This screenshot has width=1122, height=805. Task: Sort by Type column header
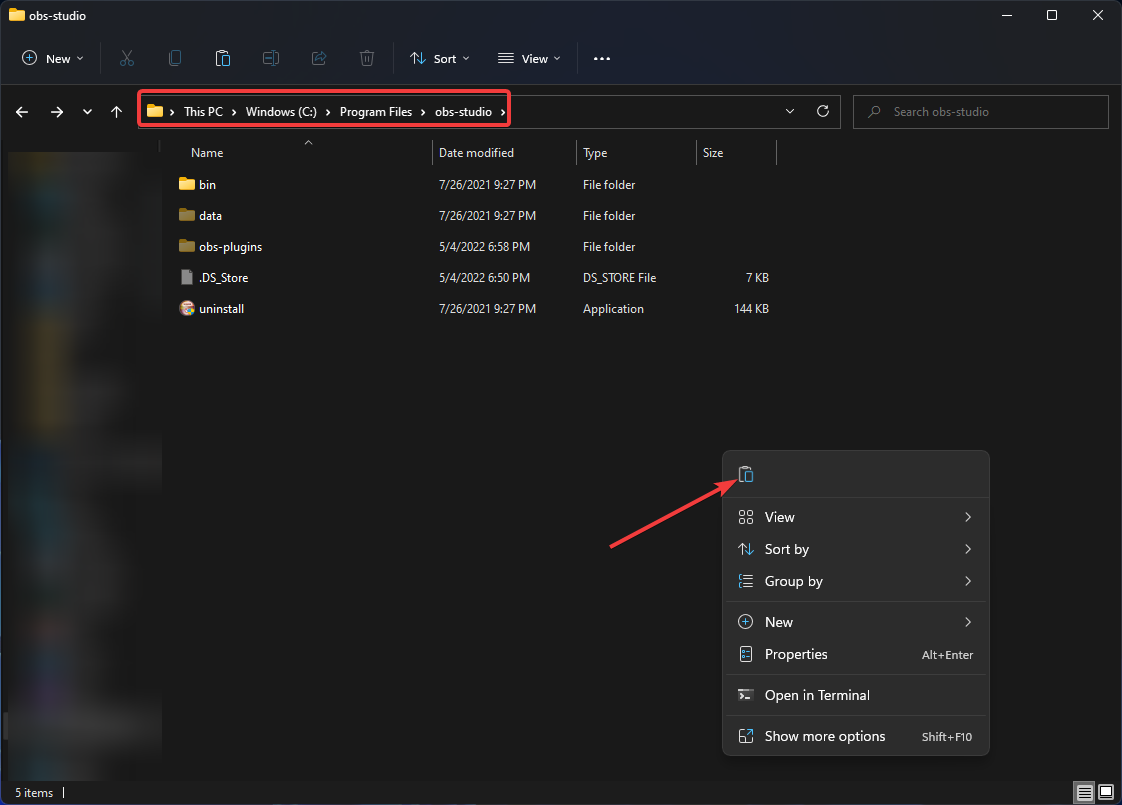pyautogui.click(x=595, y=152)
